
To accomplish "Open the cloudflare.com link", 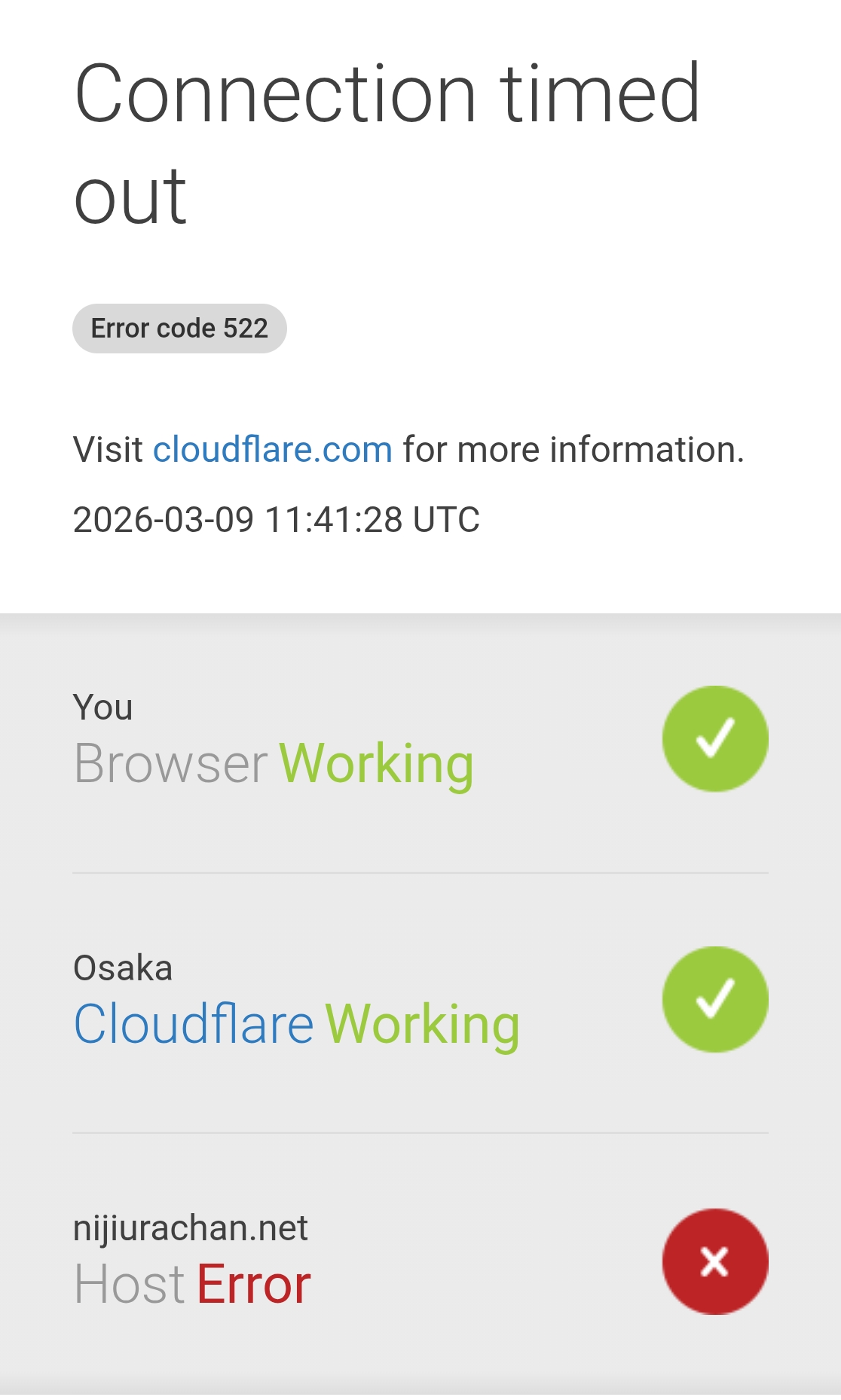I will pos(273,450).
